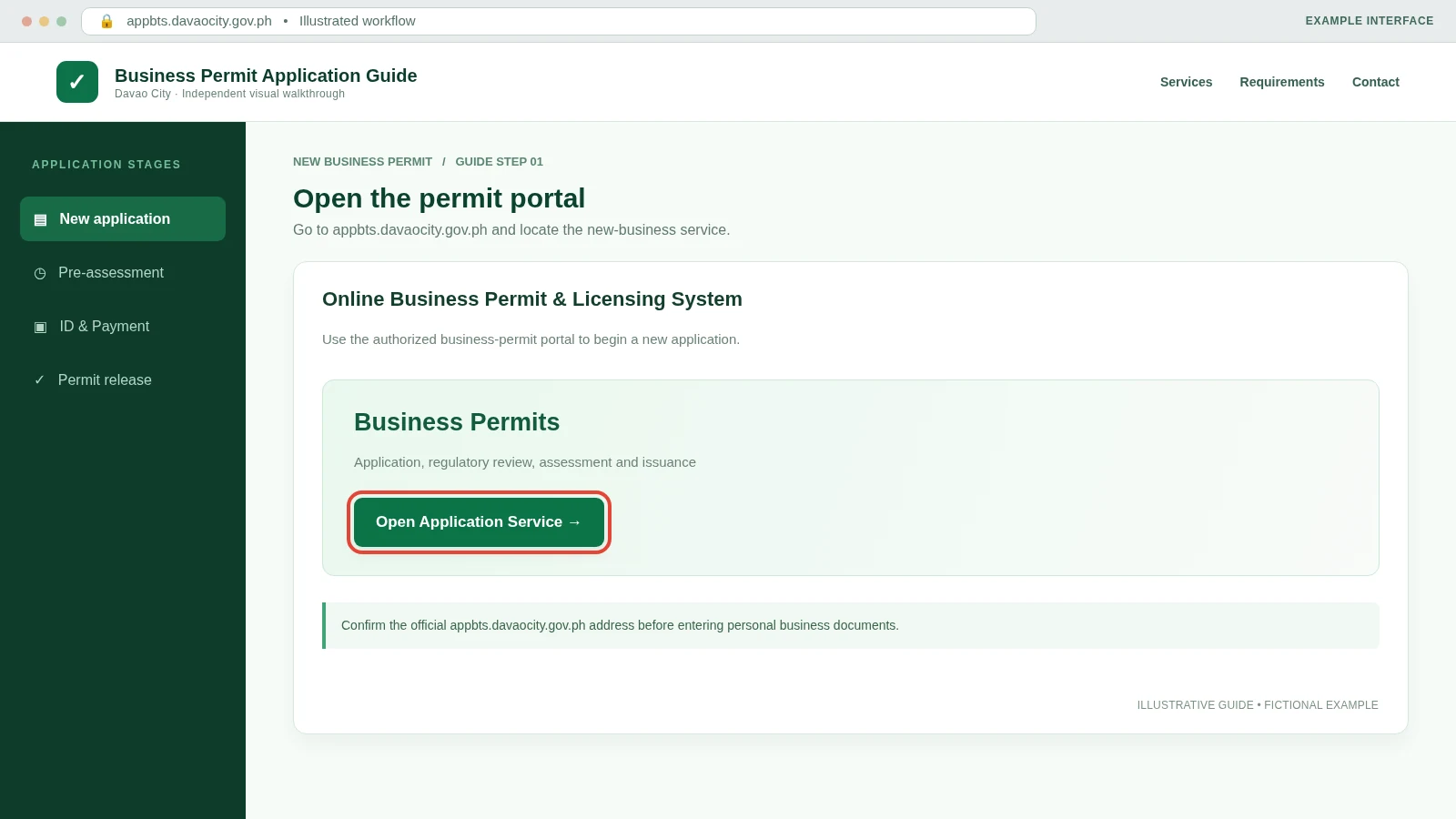Click the Go to appbts.davaocity.gov.ph instruction

[511, 230]
